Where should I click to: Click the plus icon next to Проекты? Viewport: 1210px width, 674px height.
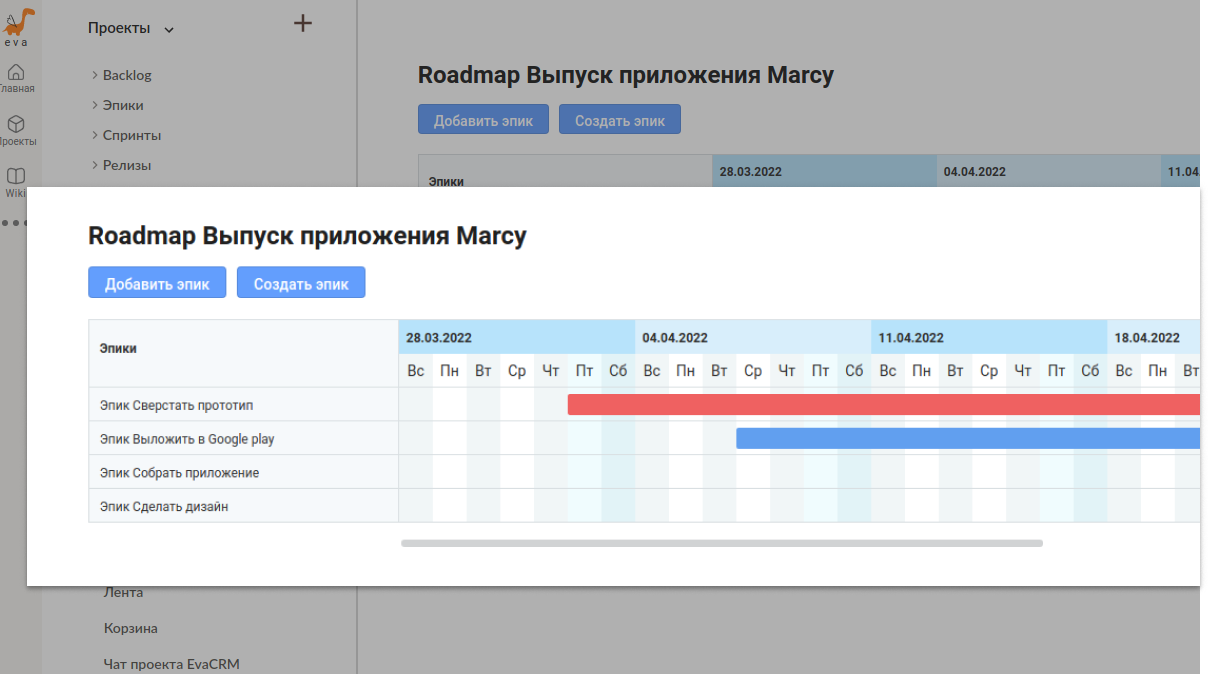point(303,23)
